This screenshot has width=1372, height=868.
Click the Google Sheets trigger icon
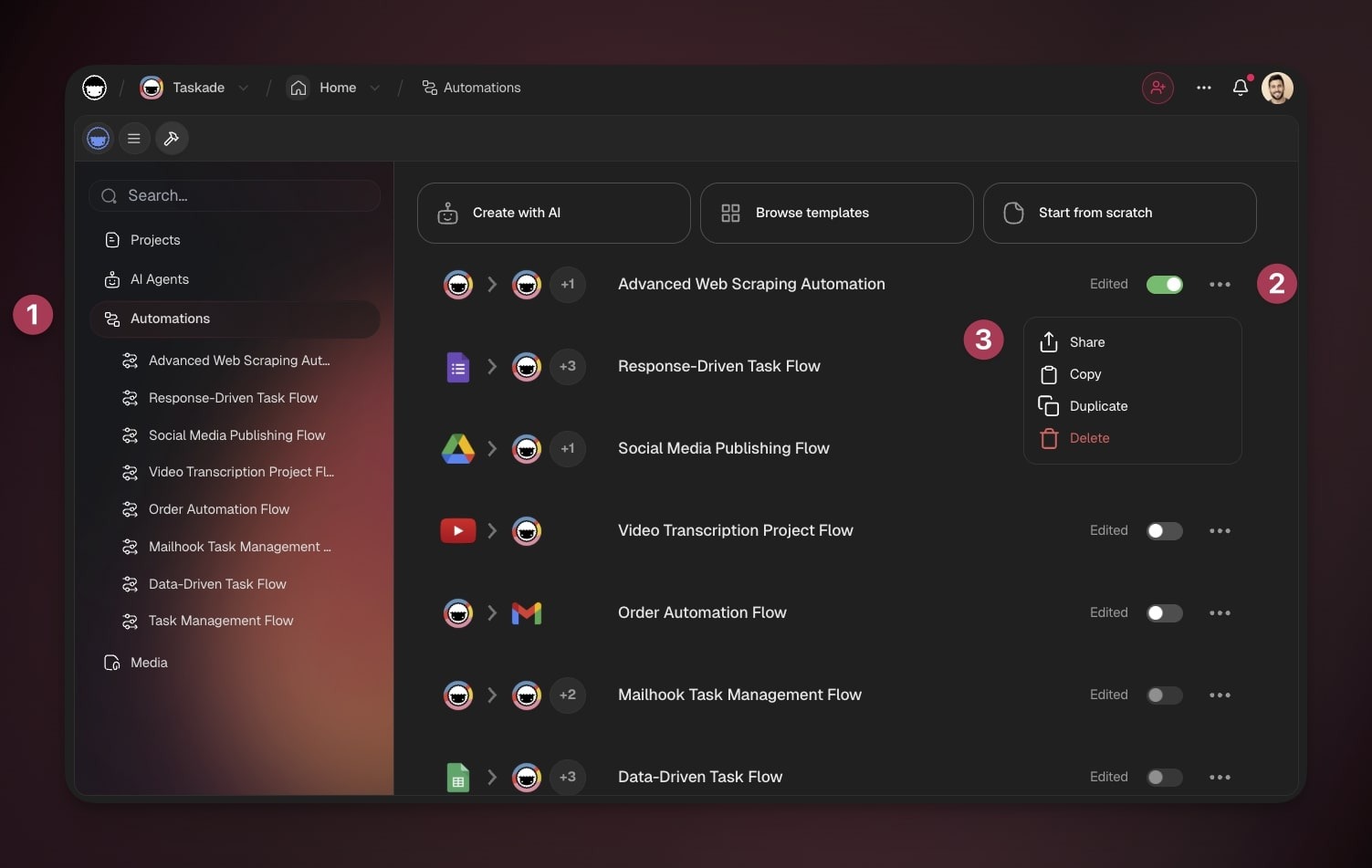[457, 777]
